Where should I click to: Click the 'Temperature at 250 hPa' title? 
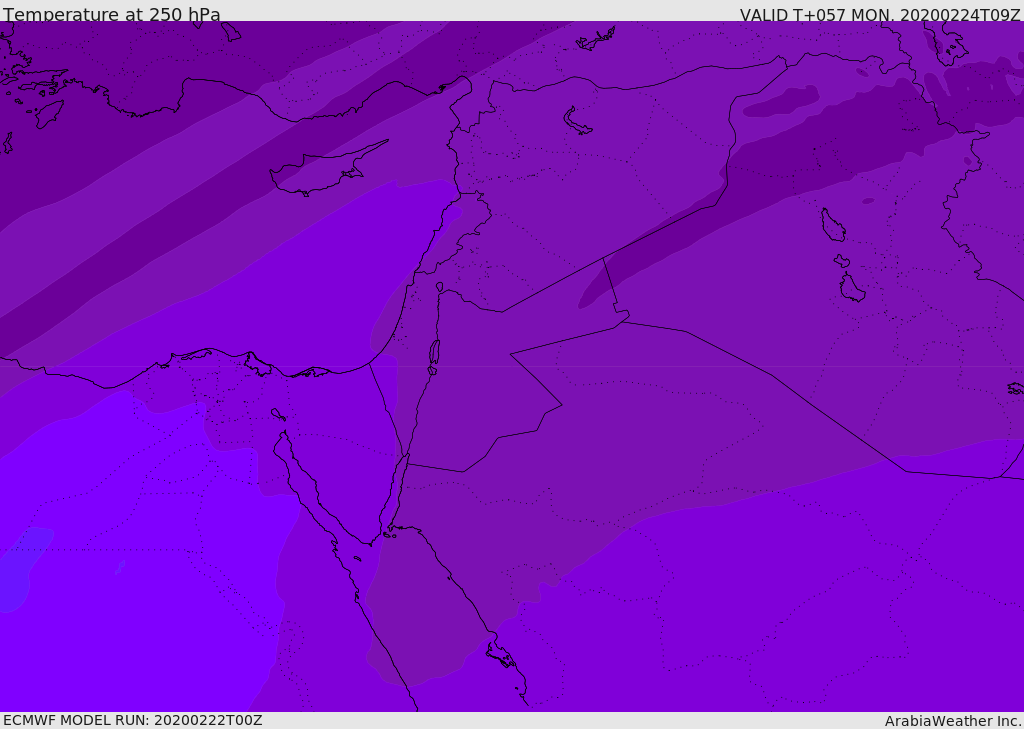[112, 15]
